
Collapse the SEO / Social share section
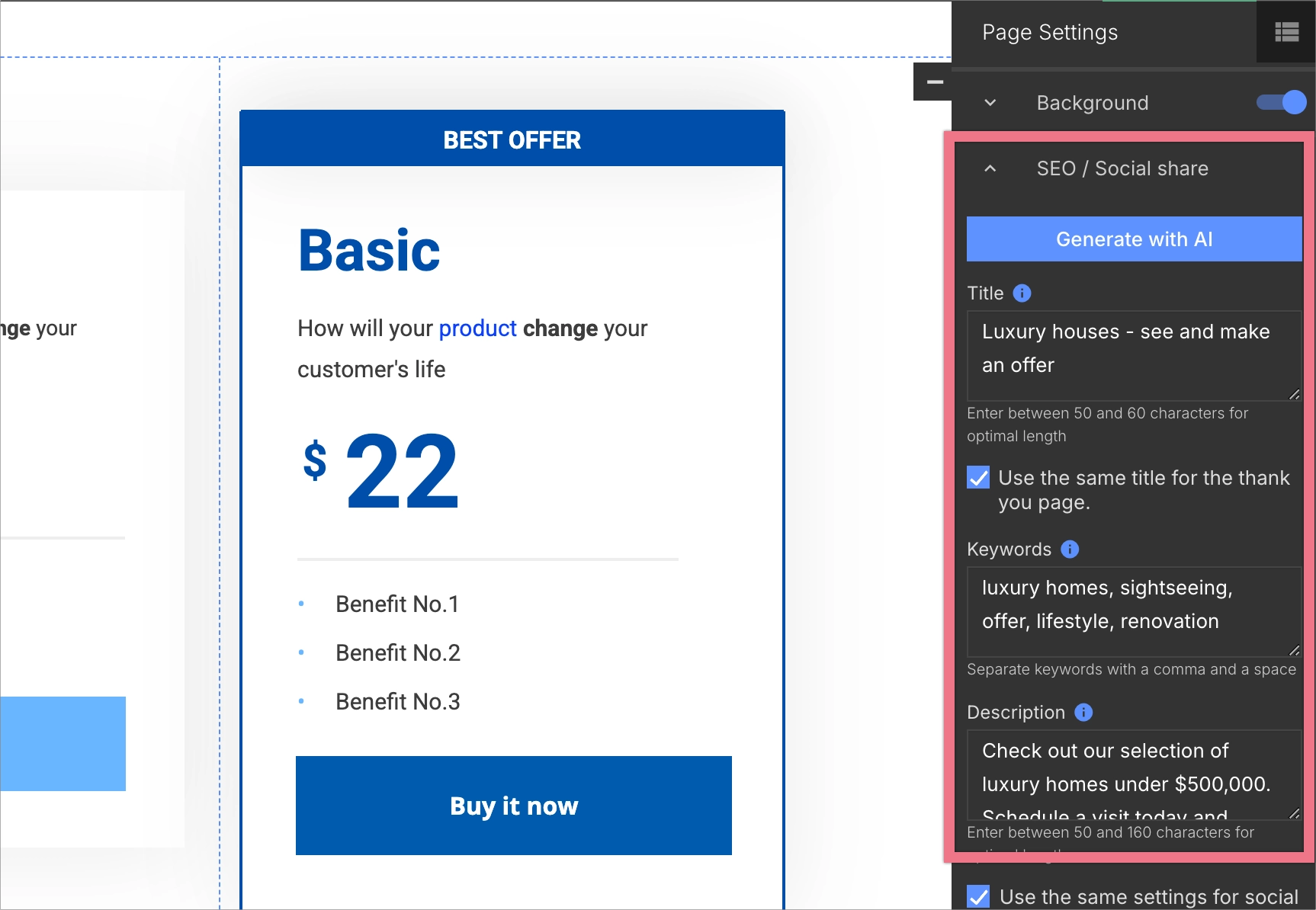coord(990,168)
